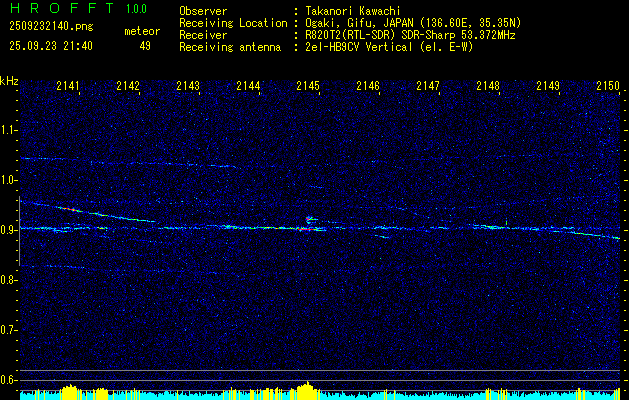Click the Receiver field label
This screenshot has height=400, width=629.
(203, 35)
